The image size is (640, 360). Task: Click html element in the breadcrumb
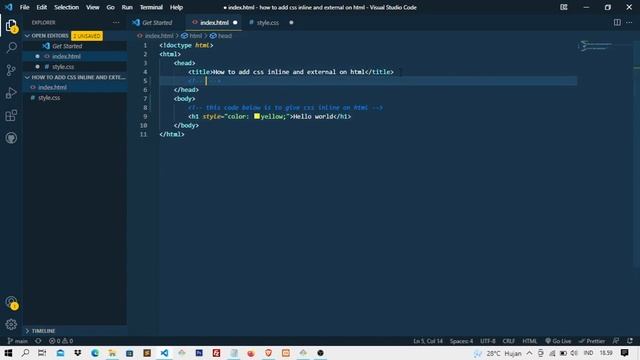pos(192,36)
